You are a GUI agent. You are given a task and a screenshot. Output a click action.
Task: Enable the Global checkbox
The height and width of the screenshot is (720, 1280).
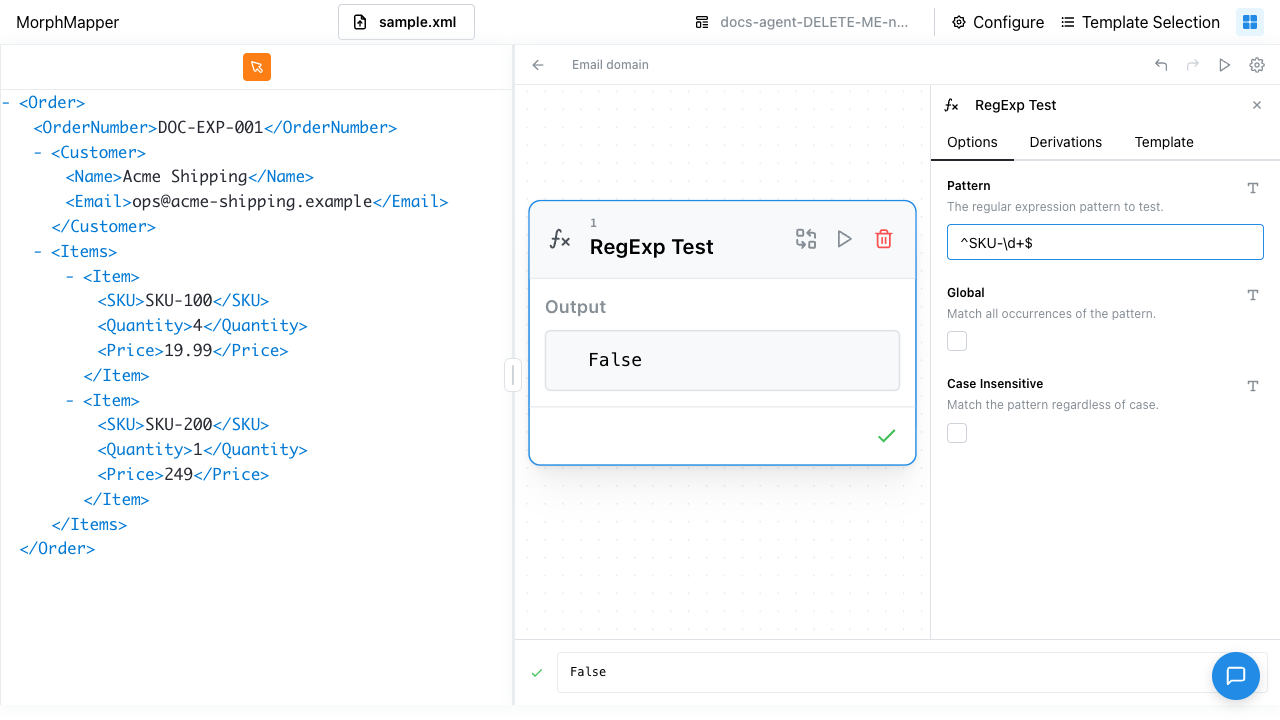click(x=957, y=342)
